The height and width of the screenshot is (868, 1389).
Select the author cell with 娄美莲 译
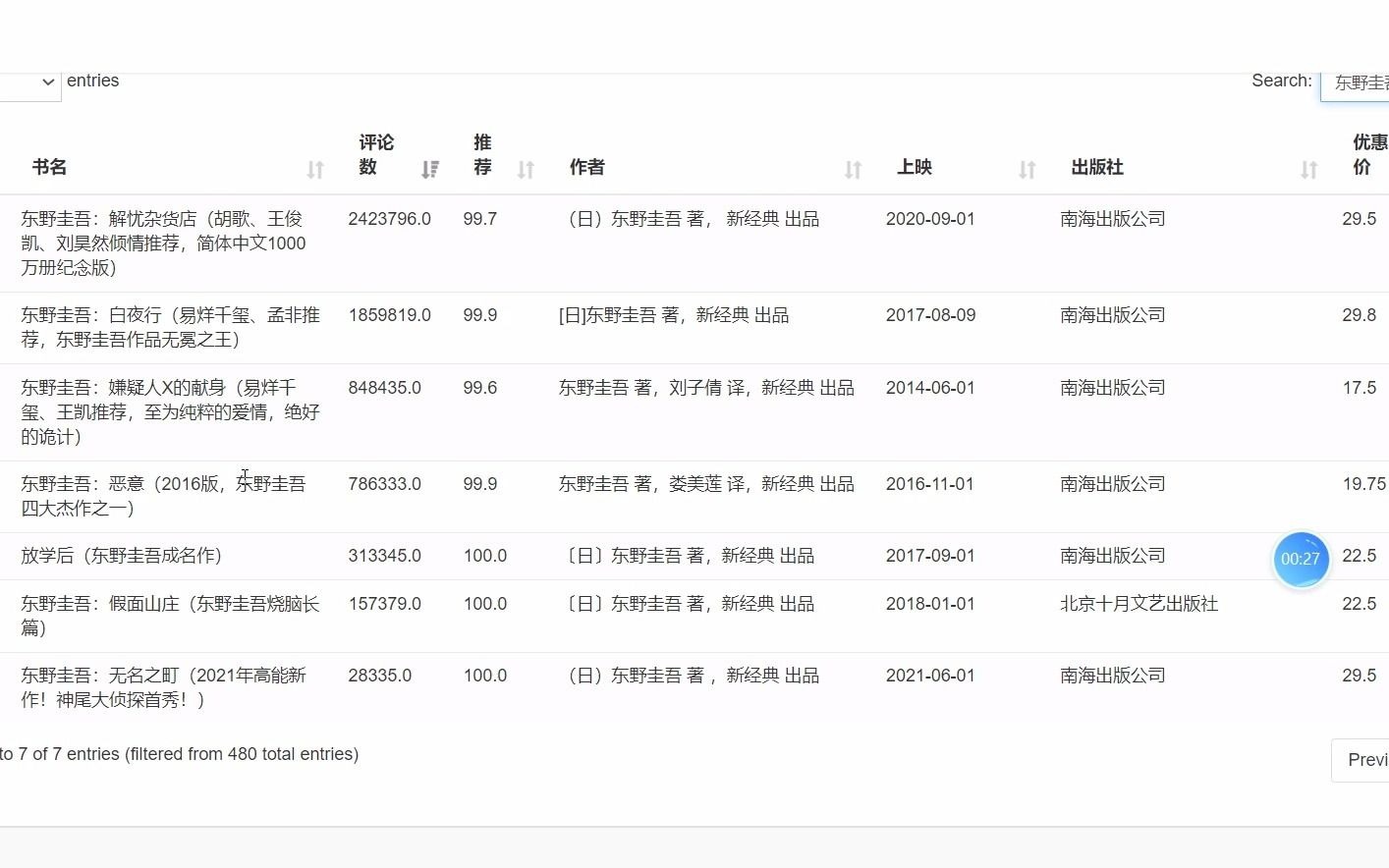click(706, 484)
